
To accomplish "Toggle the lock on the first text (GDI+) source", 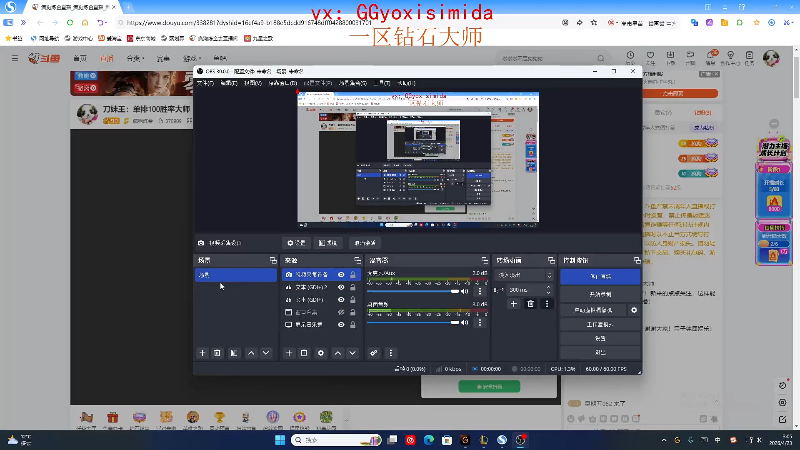I will pos(353,287).
